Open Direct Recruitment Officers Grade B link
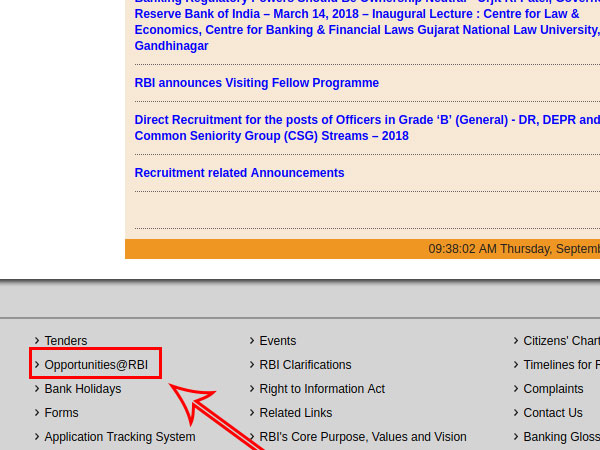The width and height of the screenshot is (600, 450). click(x=367, y=128)
